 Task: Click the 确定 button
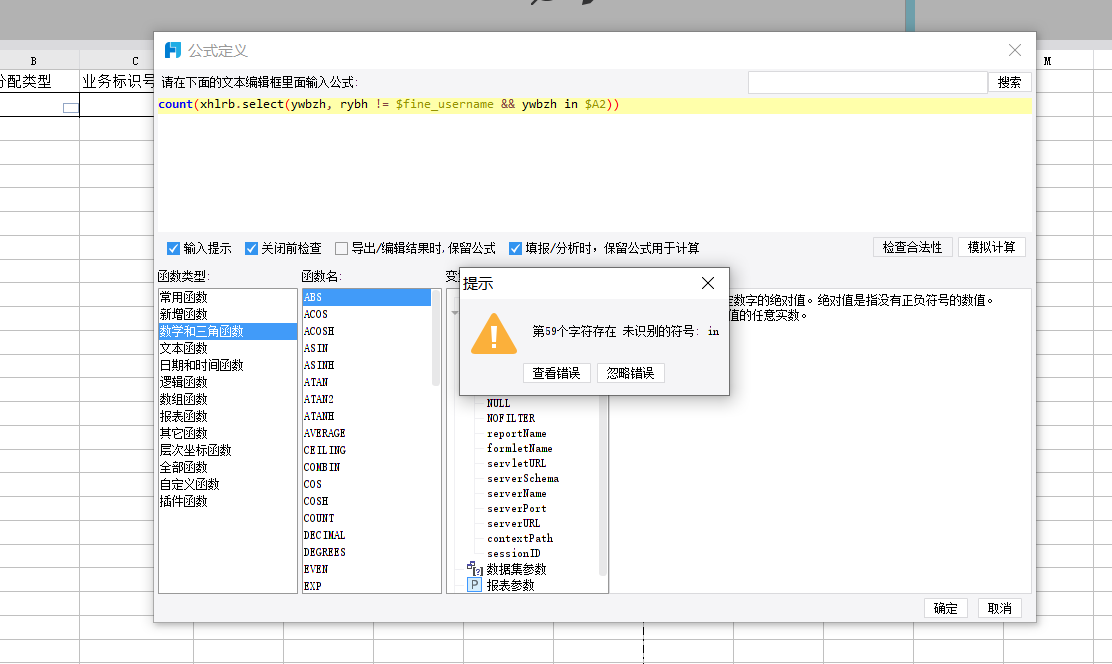[x=945, y=608]
